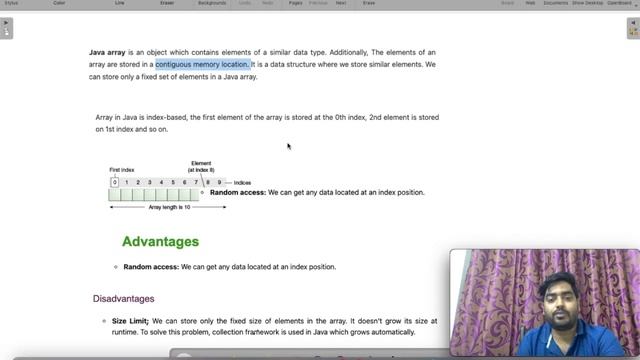Switch to Web mode

coord(530,3)
